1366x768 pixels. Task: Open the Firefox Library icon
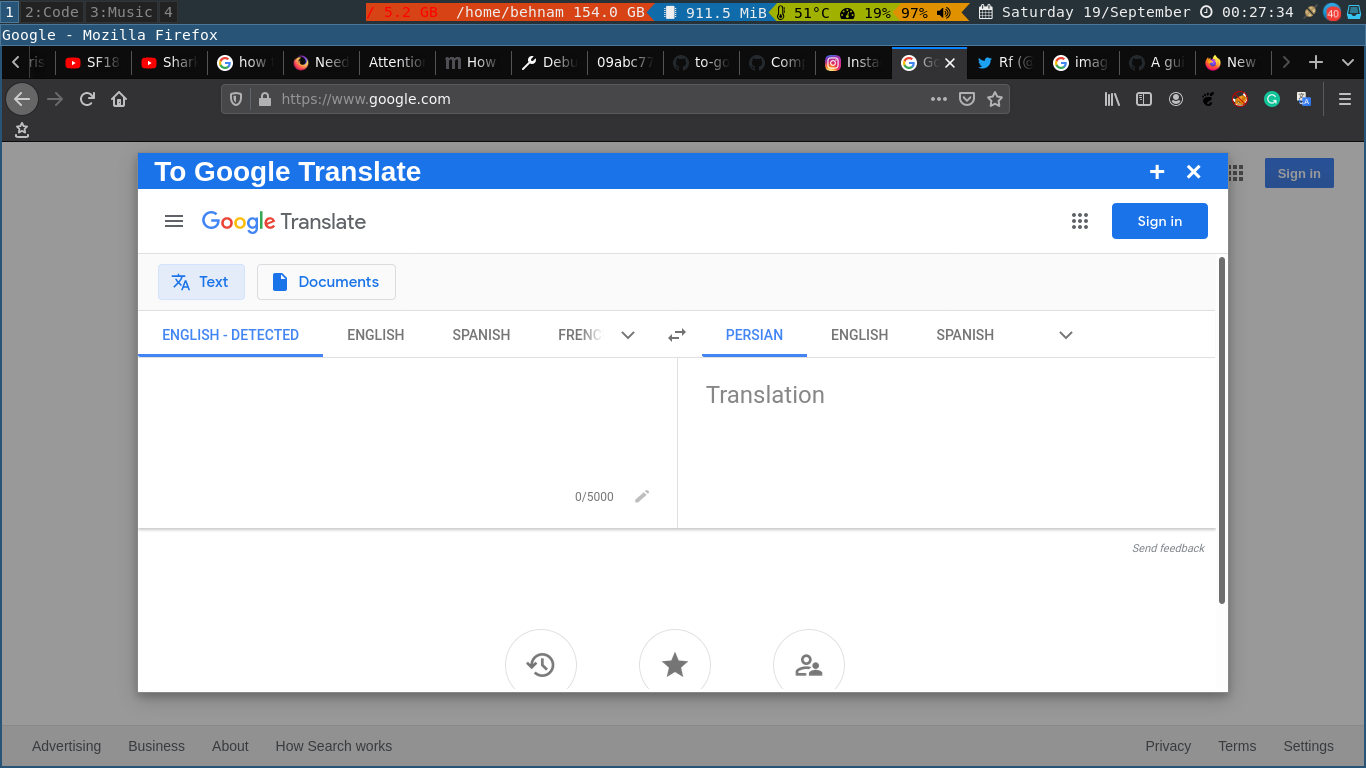[x=1112, y=99]
